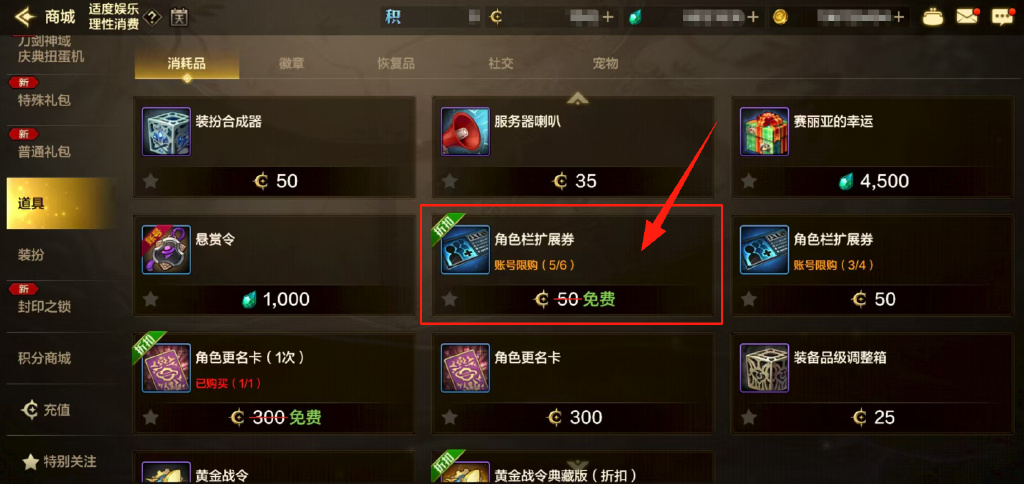Toggle favorite star on 装备品级调整箱
The width and height of the screenshot is (1024, 484).
[x=749, y=417]
